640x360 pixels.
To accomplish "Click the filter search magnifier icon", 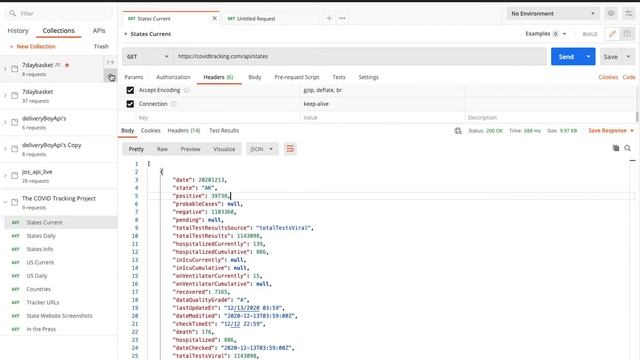I will coord(13,13).
